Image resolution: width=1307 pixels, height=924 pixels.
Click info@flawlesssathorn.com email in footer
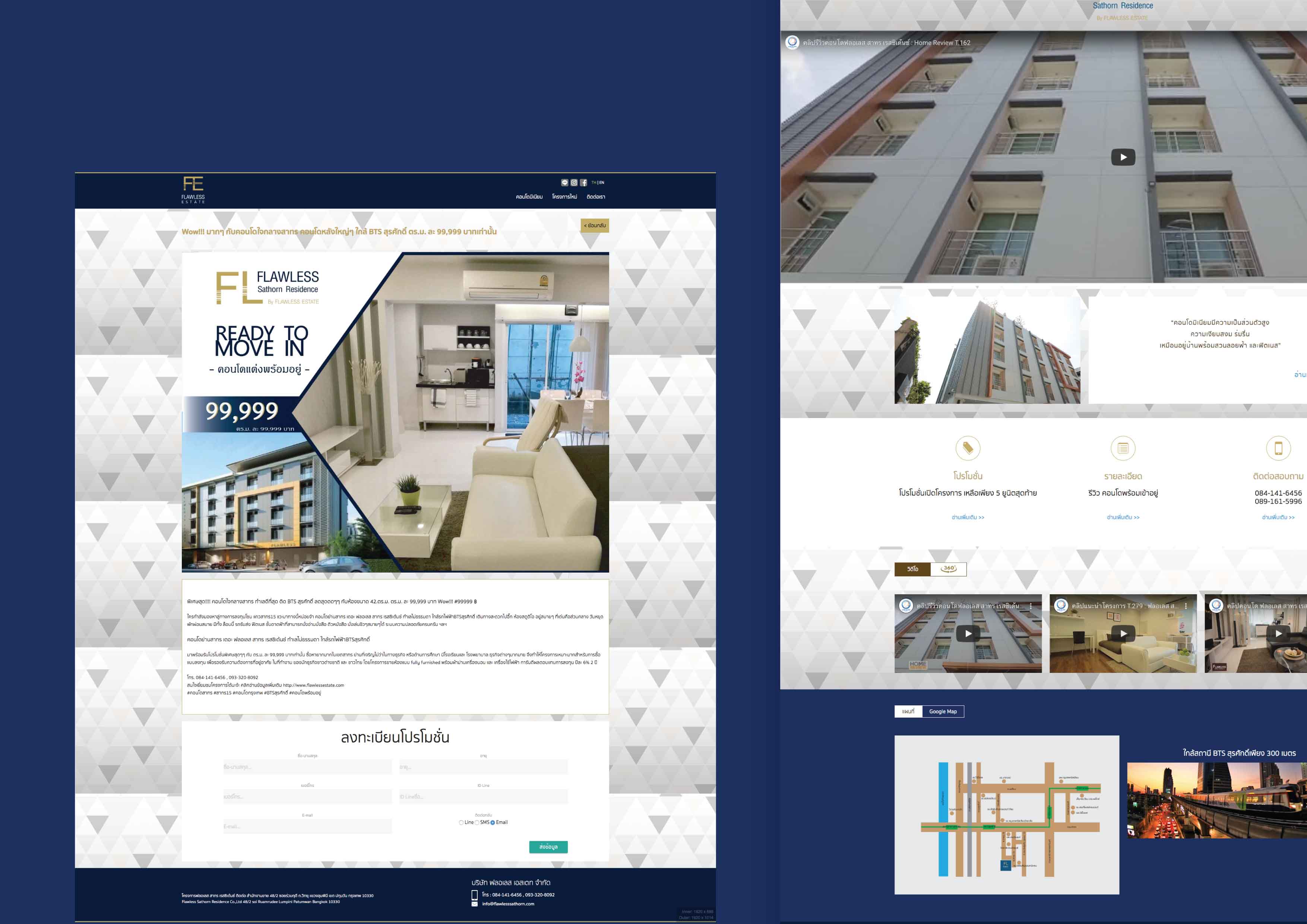tap(508, 904)
